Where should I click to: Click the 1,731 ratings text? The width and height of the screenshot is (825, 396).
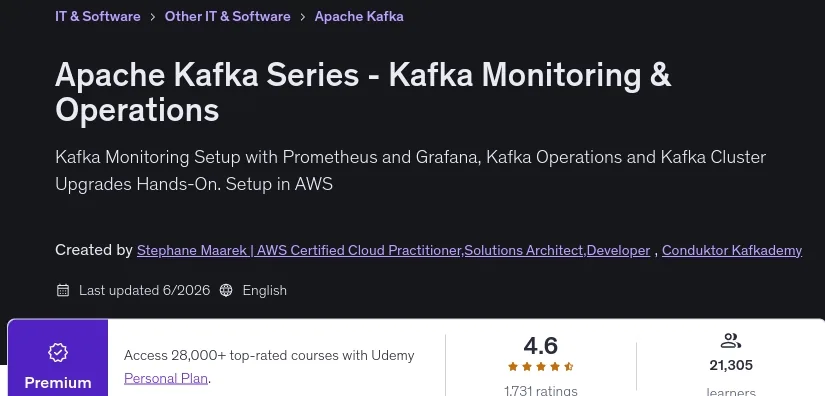(540, 391)
